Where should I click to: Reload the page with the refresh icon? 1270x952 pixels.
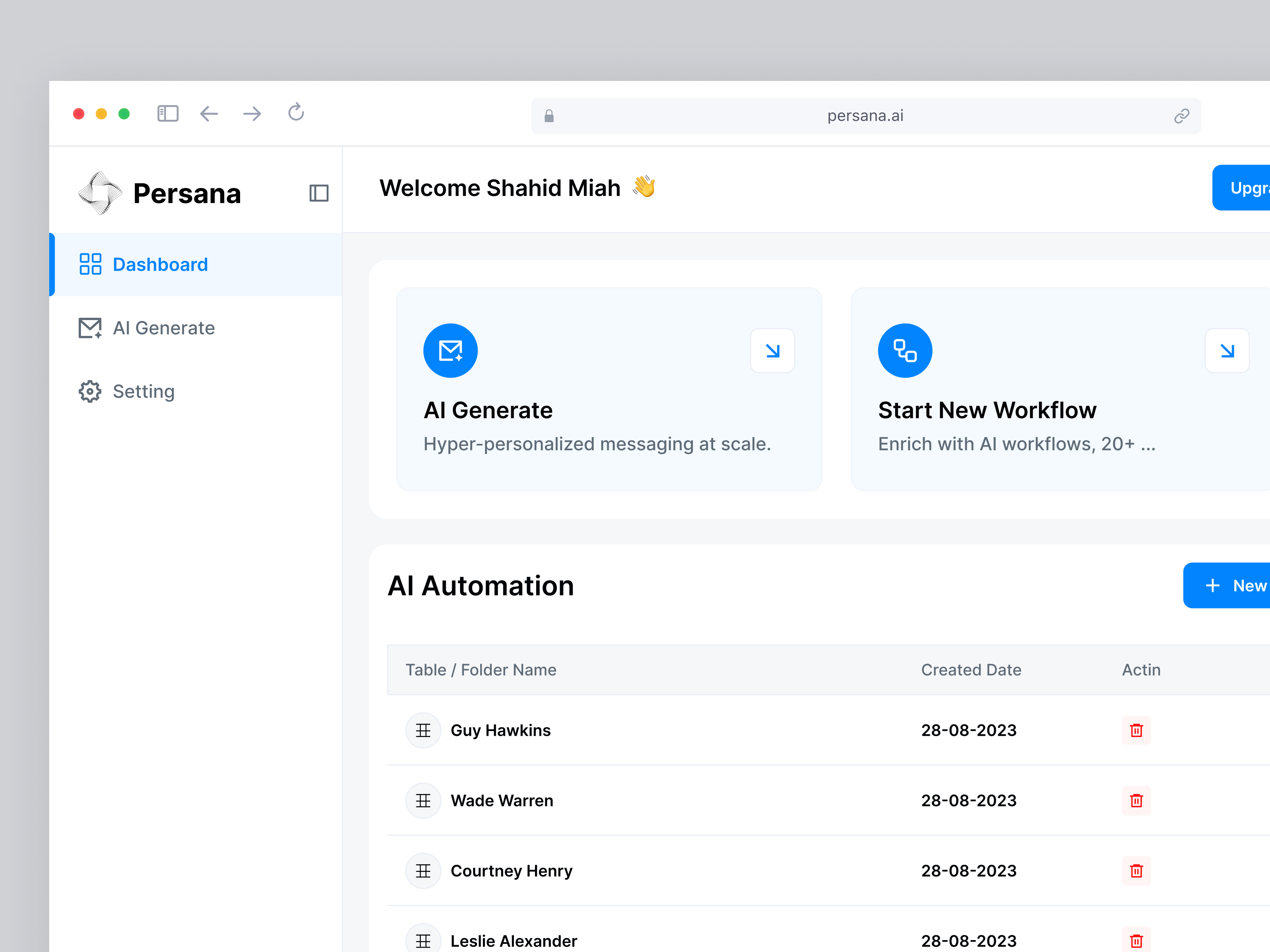tap(296, 113)
